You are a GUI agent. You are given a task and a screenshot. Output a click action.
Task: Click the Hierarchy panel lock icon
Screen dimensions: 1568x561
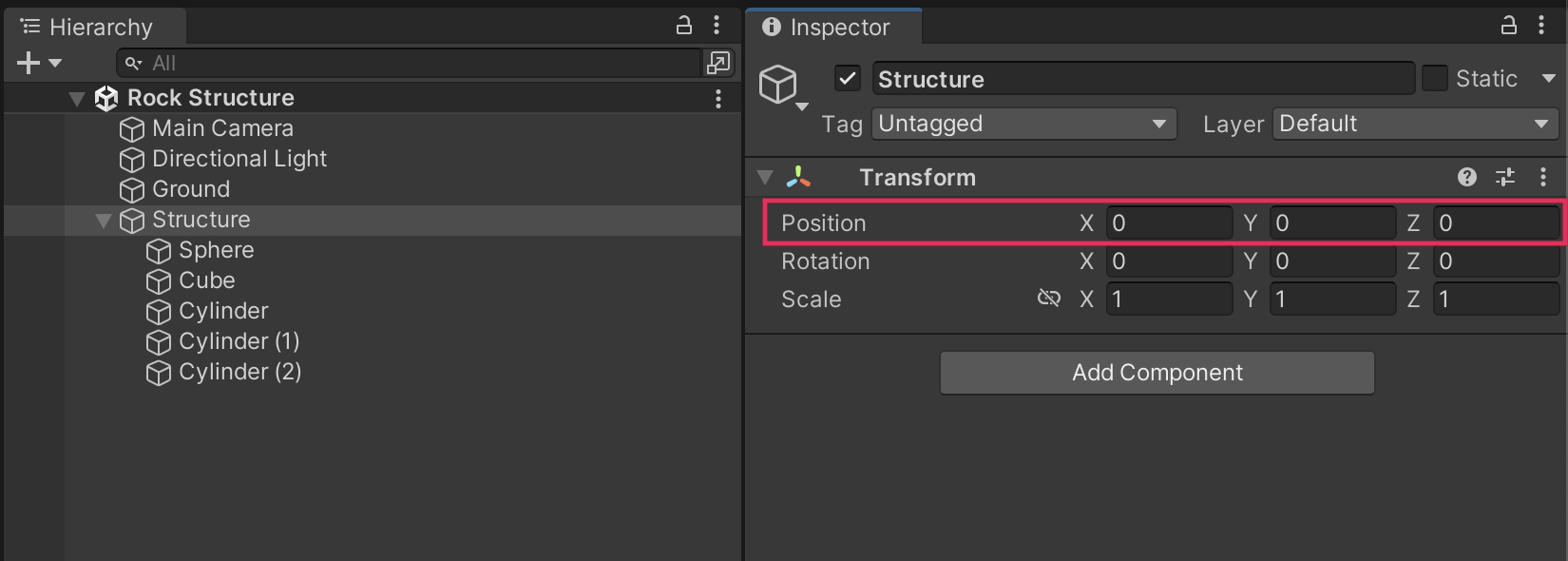coord(684,26)
